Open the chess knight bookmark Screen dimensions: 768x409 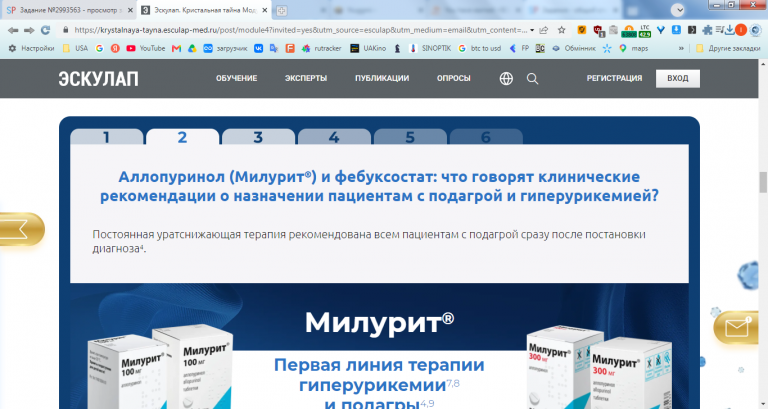click(397, 48)
